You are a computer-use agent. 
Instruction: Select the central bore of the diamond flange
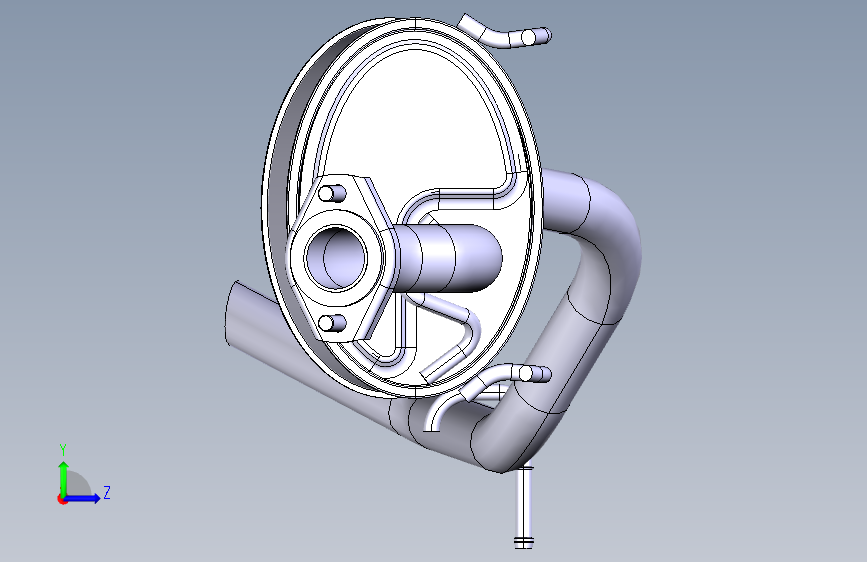coord(336,258)
